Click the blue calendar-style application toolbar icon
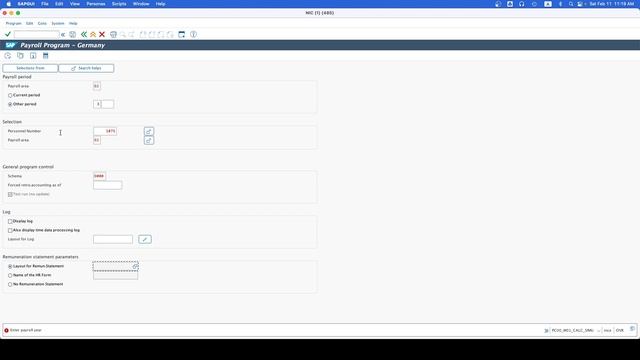The height and width of the screenshot is (360, 640). [46, 56]
